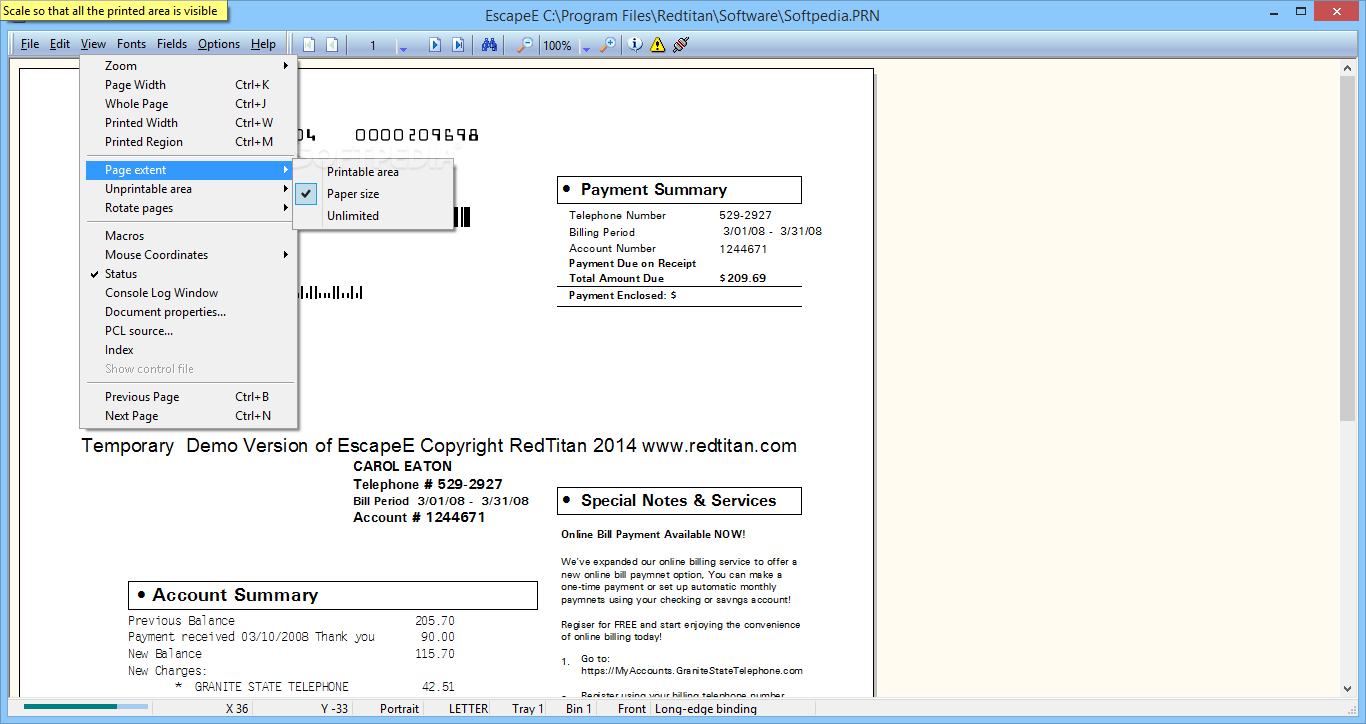The image size is (1366, 724).
Task: Expand the Zoom submenu
Action: [190, 66]
